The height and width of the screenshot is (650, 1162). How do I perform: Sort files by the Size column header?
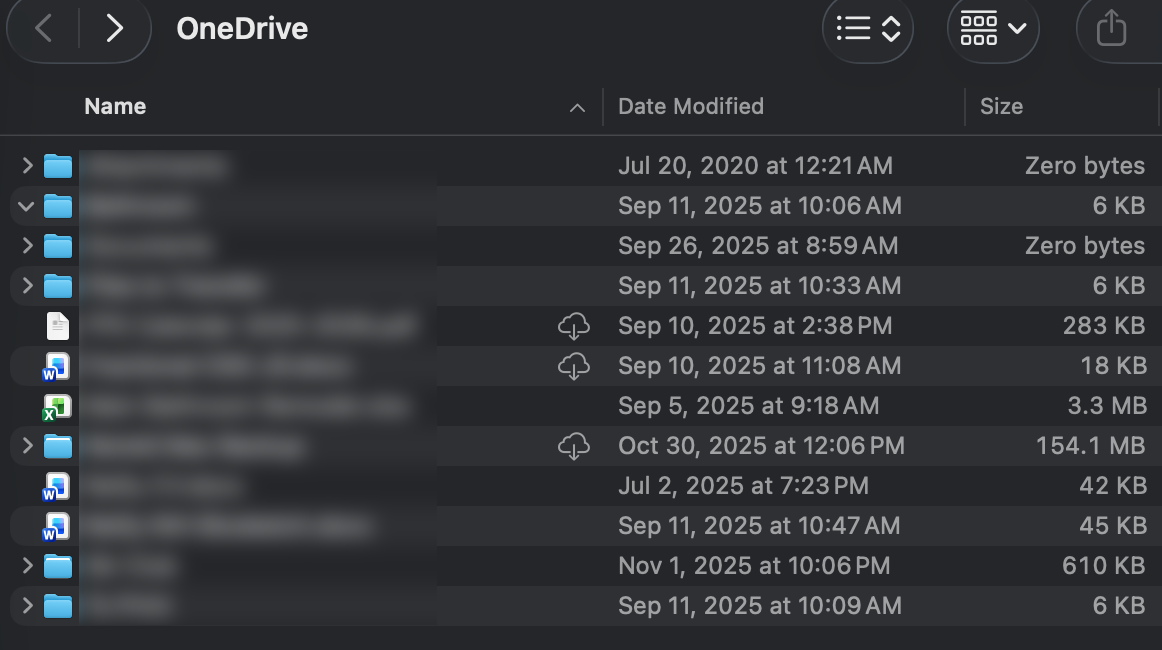coord(1001,107)
